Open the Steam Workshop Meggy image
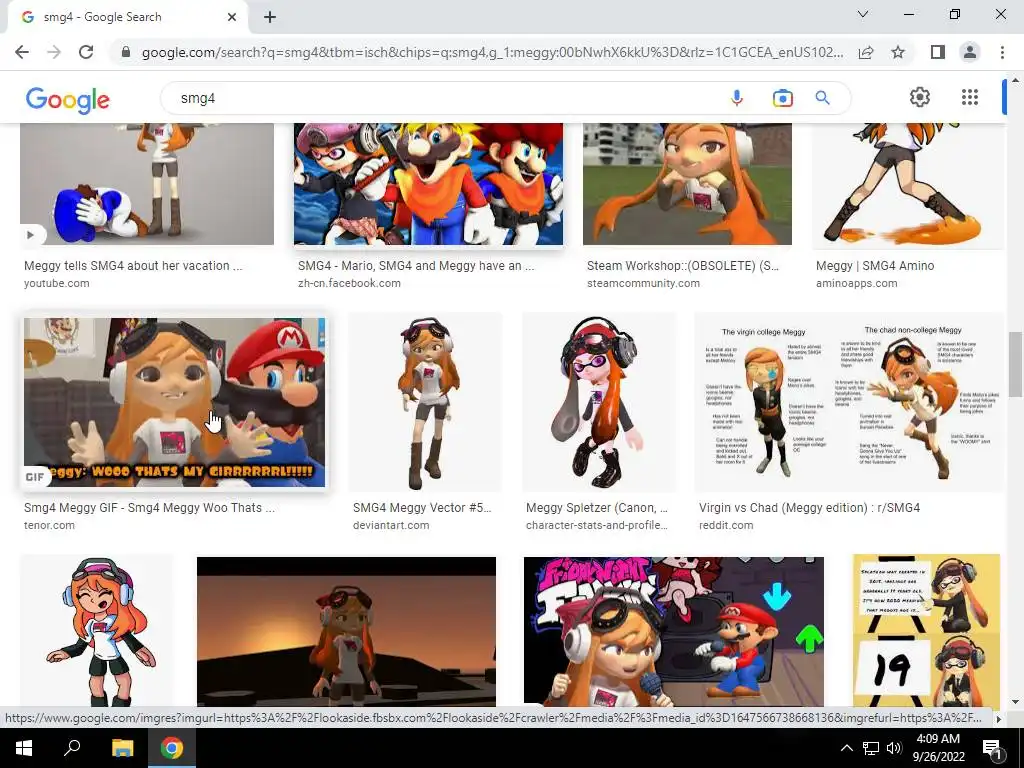Screen dimensions: 1024x768 687,184
